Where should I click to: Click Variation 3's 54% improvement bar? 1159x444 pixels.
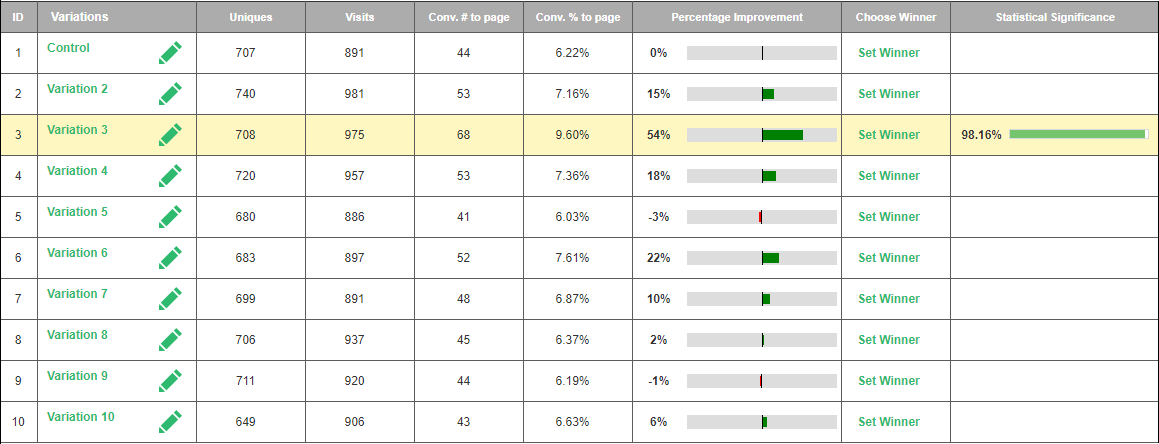762,135
